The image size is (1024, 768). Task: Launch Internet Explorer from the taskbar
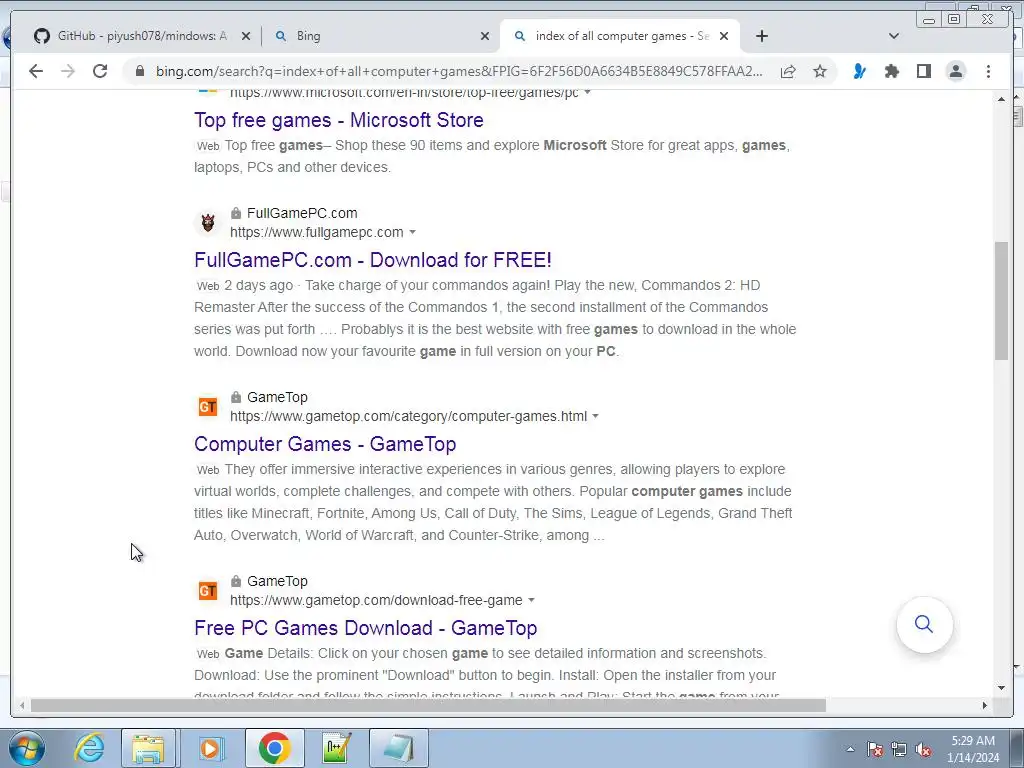coord(89,748)
